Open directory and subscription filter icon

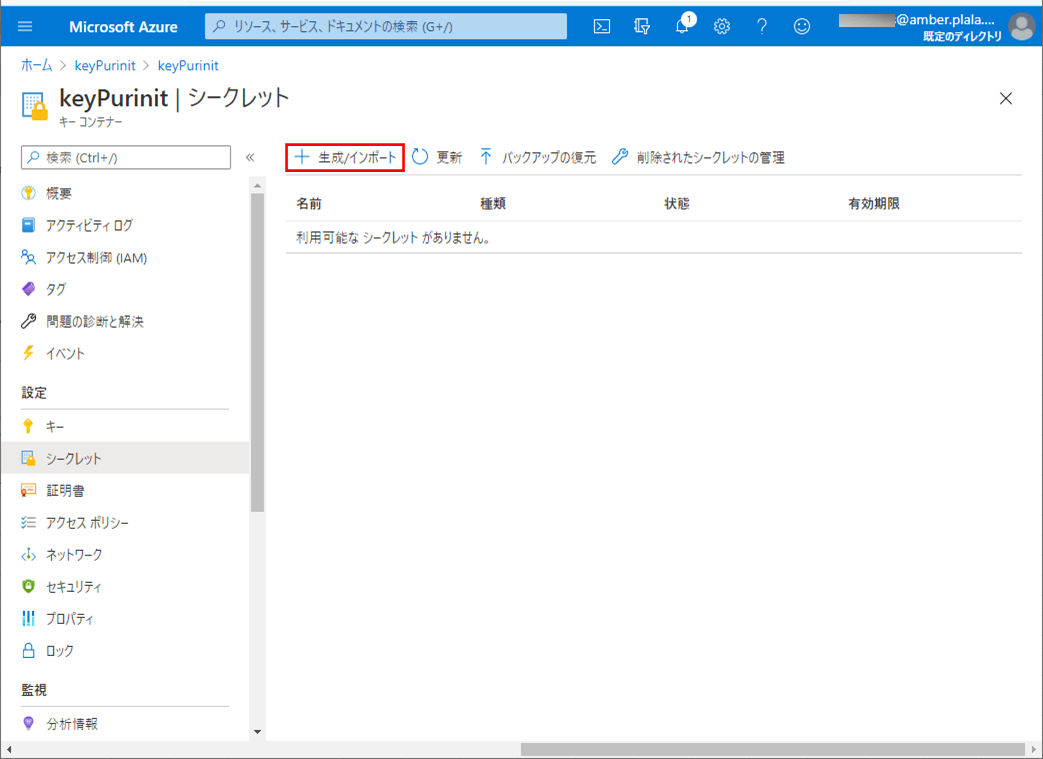click(x=641, y=27)
